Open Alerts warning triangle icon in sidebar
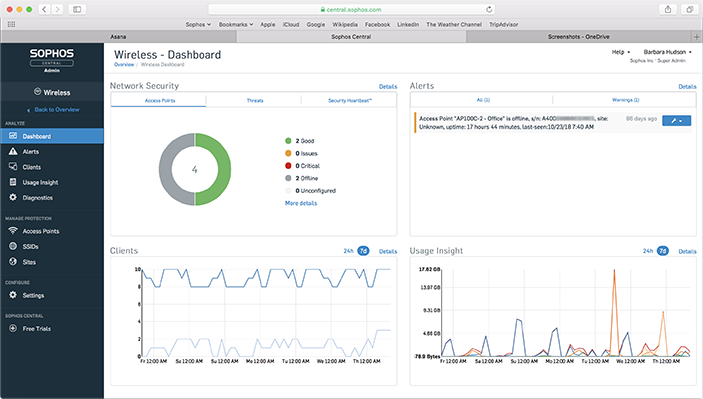This screenshot has height=399, width=703. click(13, 152)
